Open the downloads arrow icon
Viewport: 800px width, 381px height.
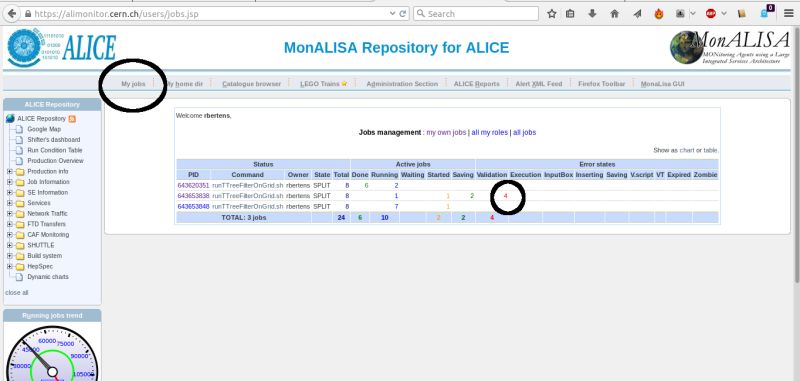592,14
